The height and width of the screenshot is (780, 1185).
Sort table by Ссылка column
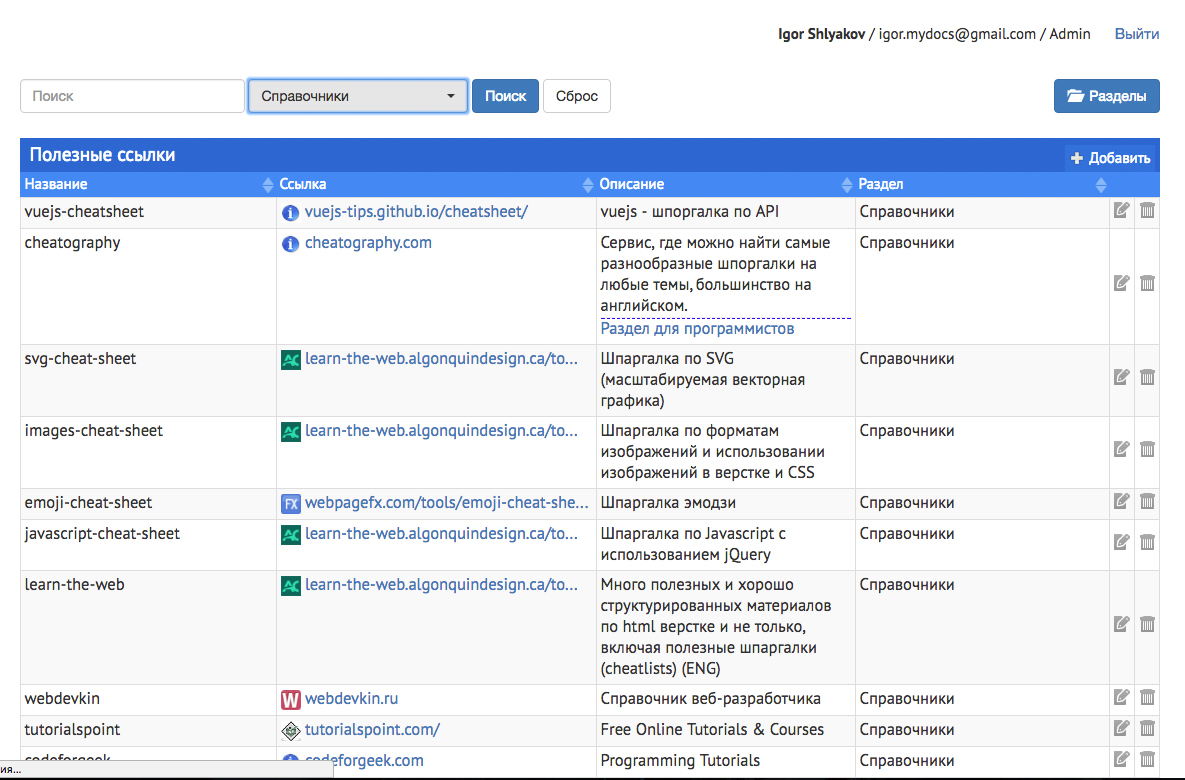[x=587, y=185]
